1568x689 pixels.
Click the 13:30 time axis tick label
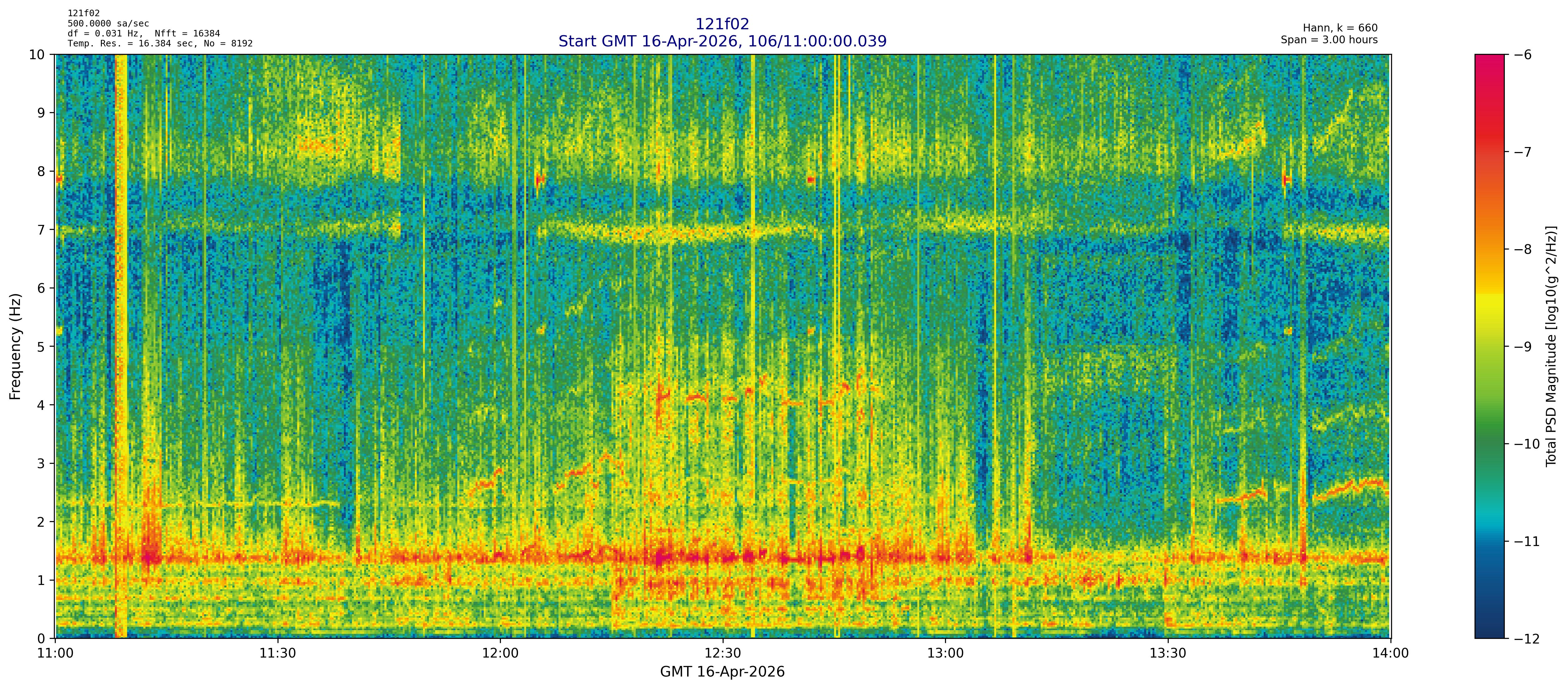coord(1167,654)
